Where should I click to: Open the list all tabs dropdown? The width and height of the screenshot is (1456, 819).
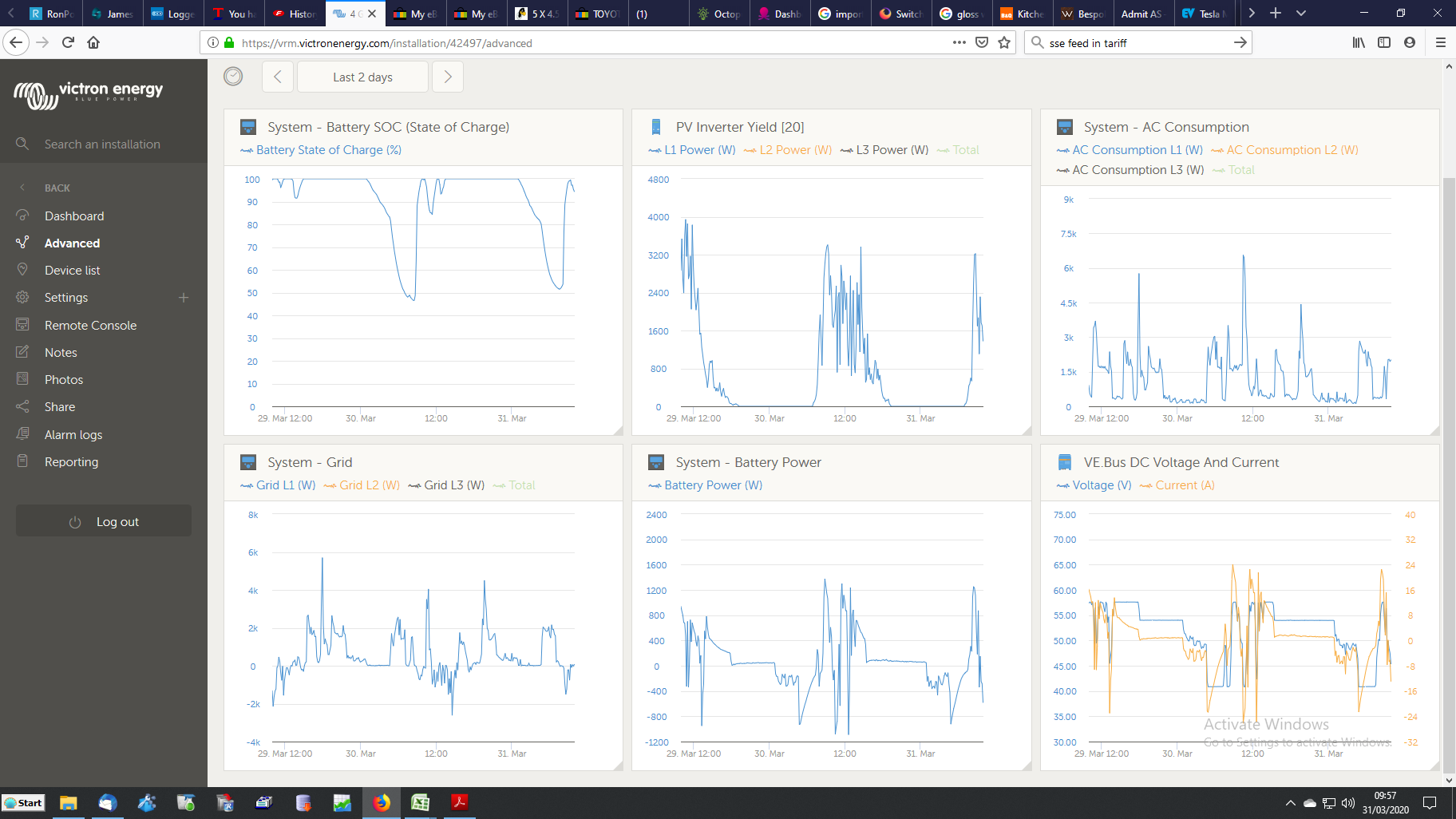pos(1301,14)
